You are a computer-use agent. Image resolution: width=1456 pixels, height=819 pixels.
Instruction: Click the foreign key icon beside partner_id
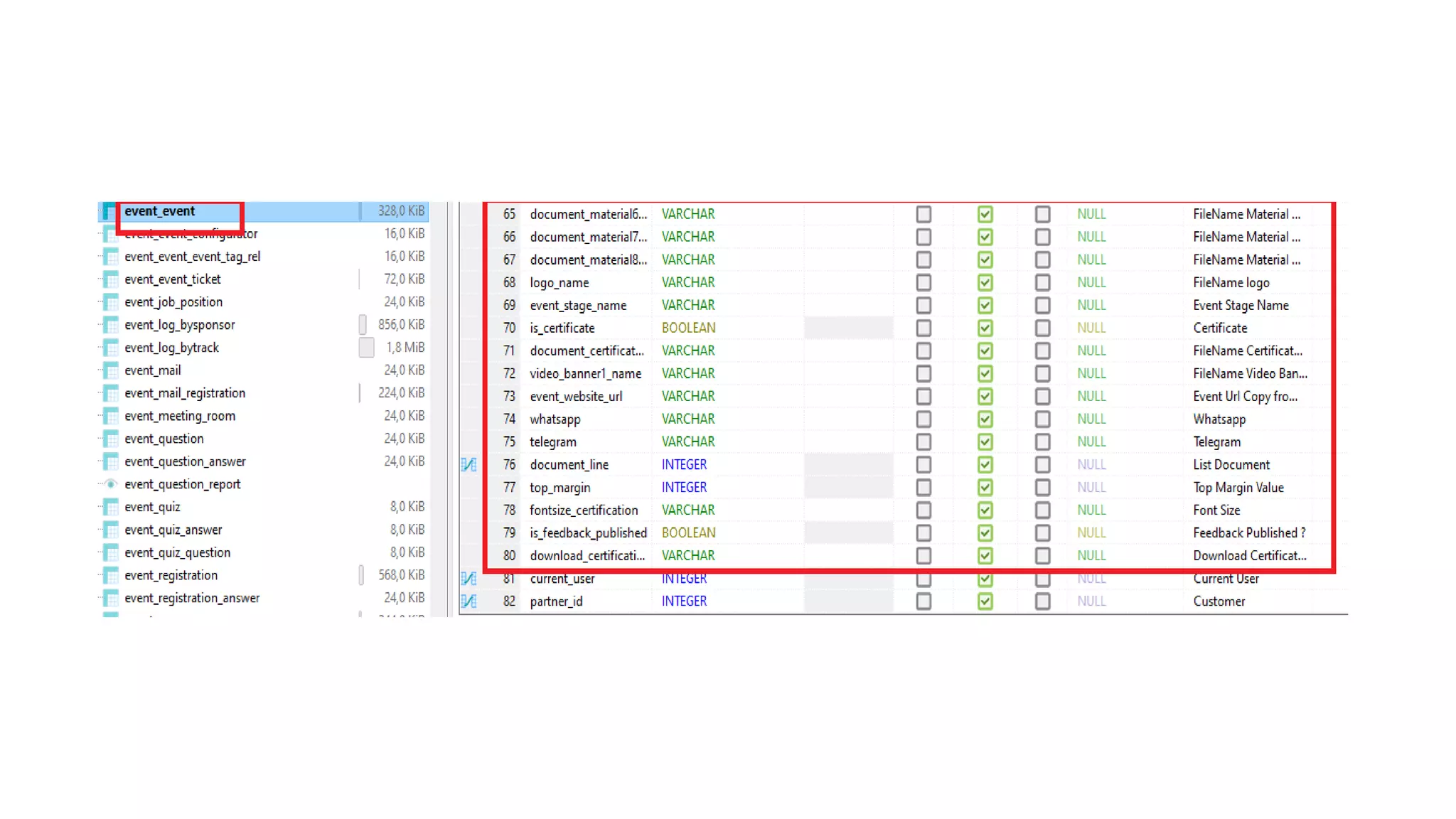pyautogui.click(x=469, y=601)
